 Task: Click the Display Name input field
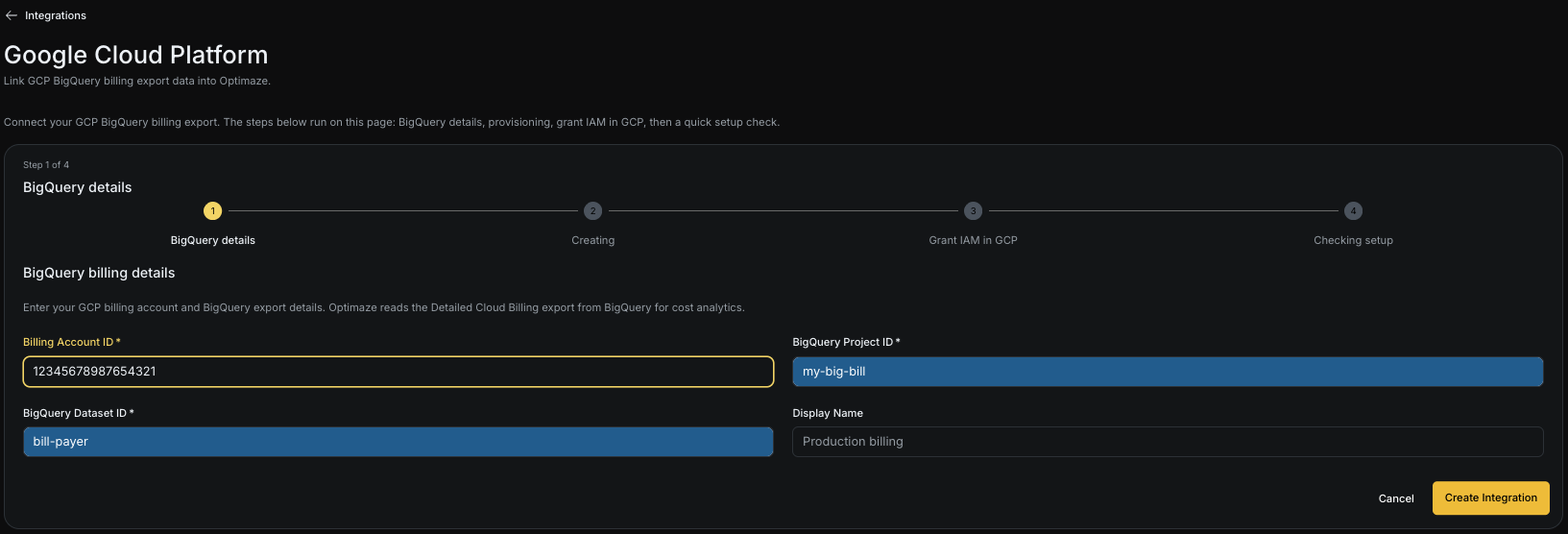[x=1168, y=442]
